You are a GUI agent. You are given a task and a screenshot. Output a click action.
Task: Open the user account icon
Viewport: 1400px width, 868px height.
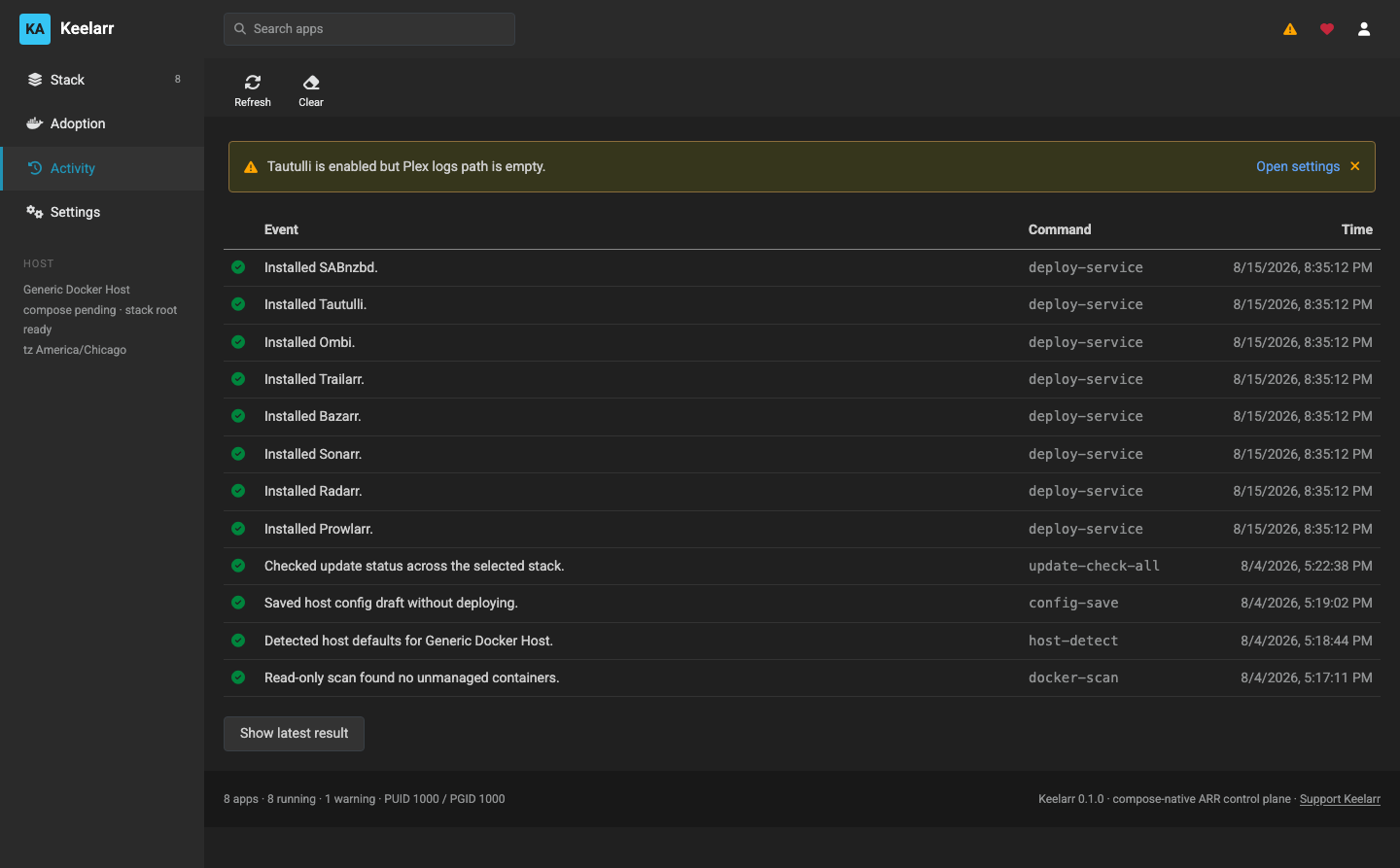click(x=1364, y=29)
